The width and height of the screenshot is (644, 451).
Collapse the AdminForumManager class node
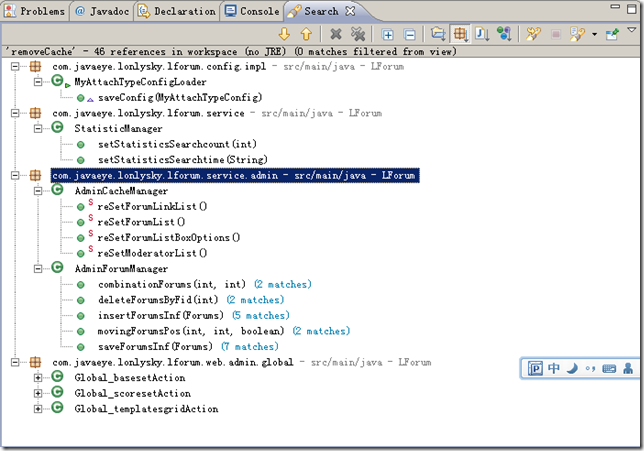[x=38, y=269]
